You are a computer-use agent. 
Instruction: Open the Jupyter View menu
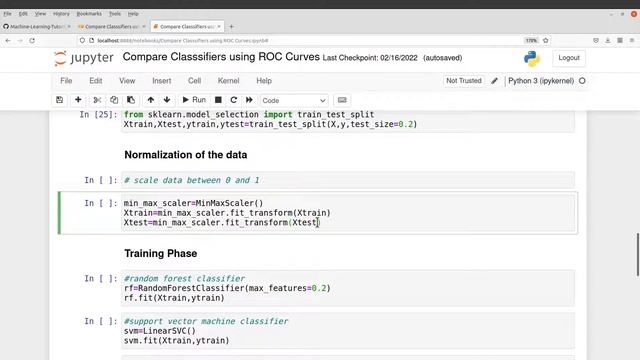127,81
